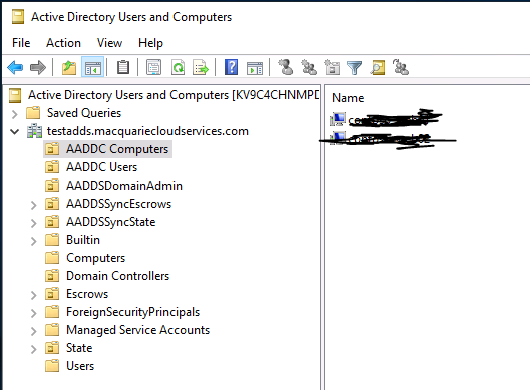The height and width of the screenshot is (390, 530).
Task: Go back with the blue Back arrow
Action: [x=15, y=67]
